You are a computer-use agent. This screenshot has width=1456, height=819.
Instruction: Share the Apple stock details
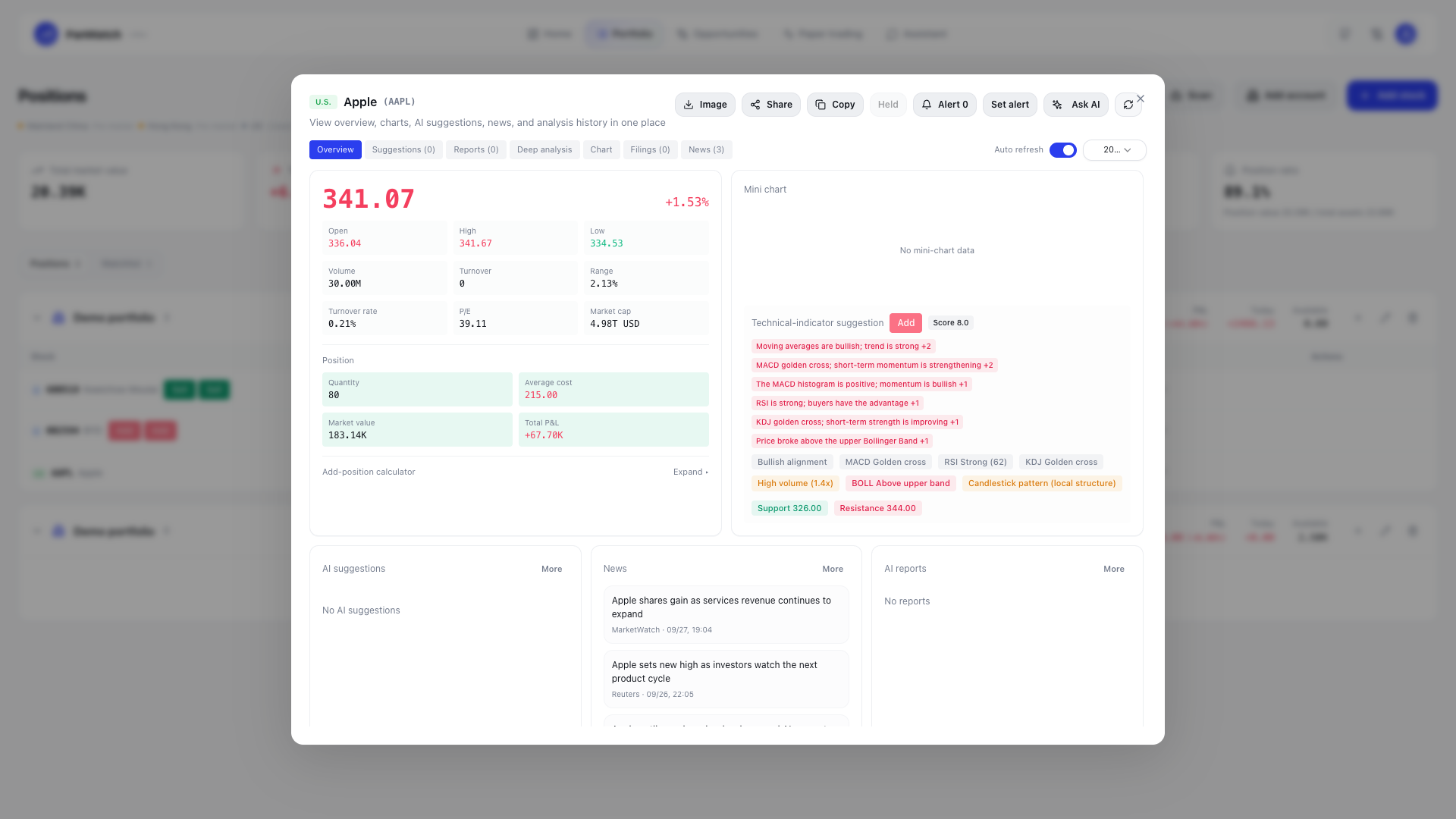[770, 105]
